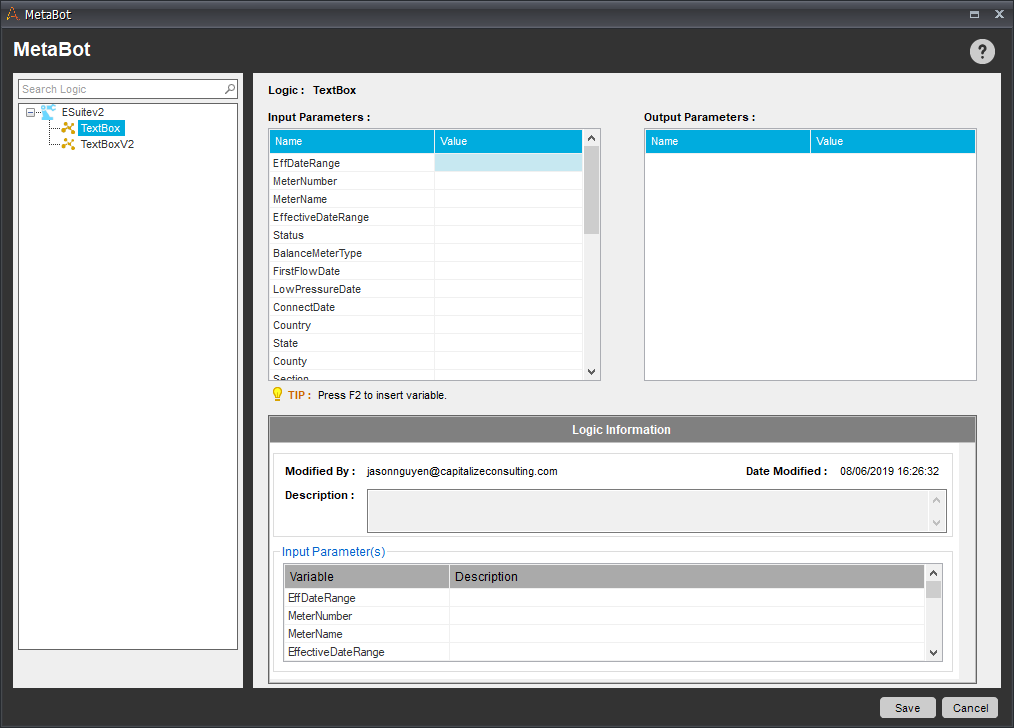Click the Save button
This screenshot has height=728, width=1014.
point(907,708)
